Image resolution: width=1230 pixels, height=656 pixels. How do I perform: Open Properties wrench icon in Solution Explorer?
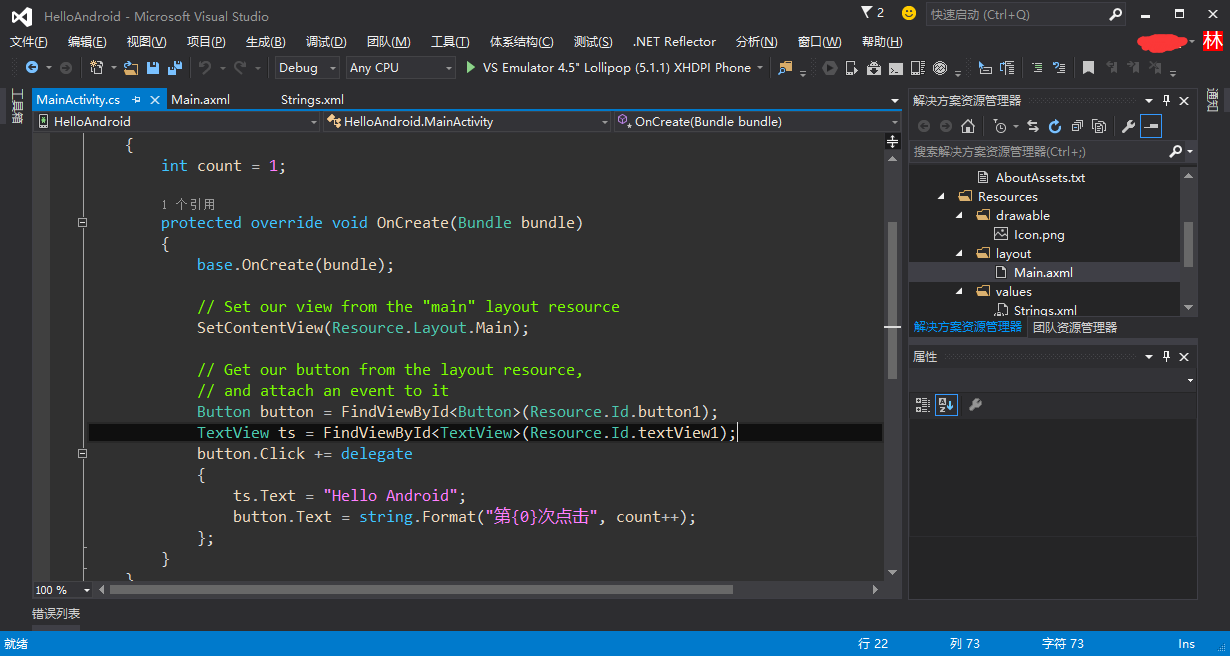pyautogui.click(x=1128, y=126)
